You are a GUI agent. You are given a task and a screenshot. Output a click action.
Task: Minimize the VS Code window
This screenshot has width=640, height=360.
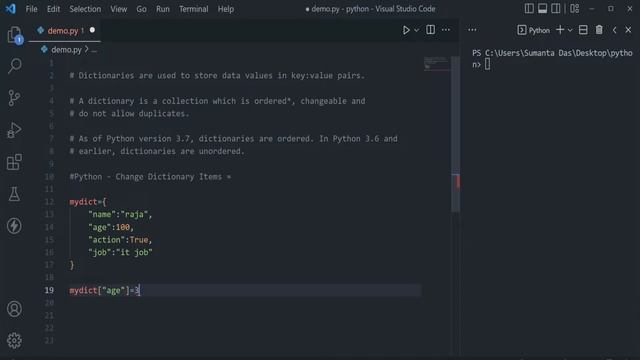591,9
